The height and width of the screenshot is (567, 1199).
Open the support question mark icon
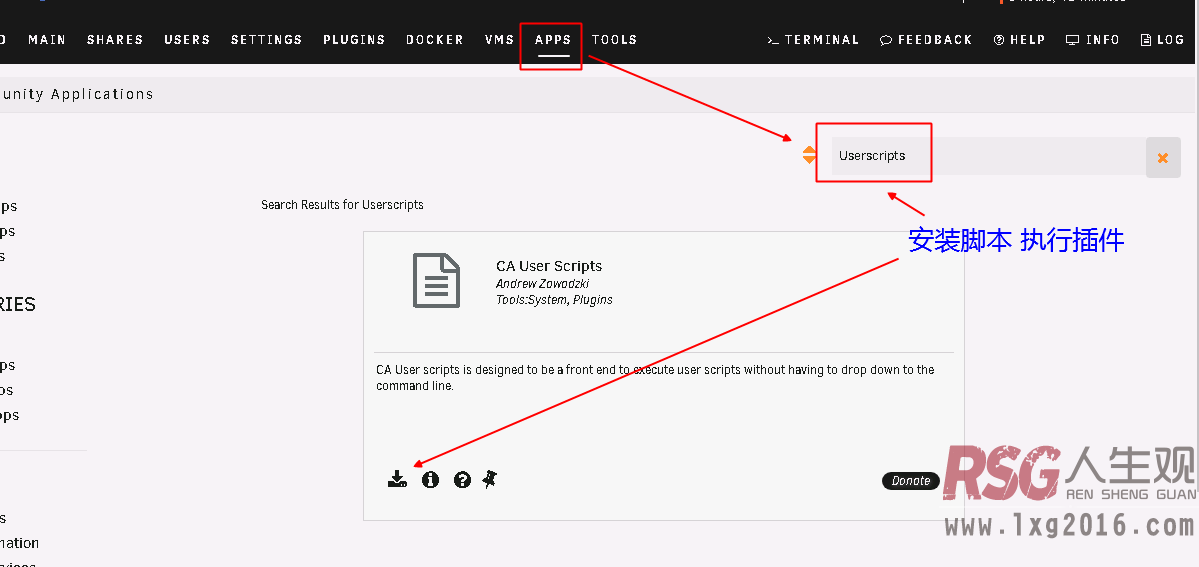[x=462, y=480]
